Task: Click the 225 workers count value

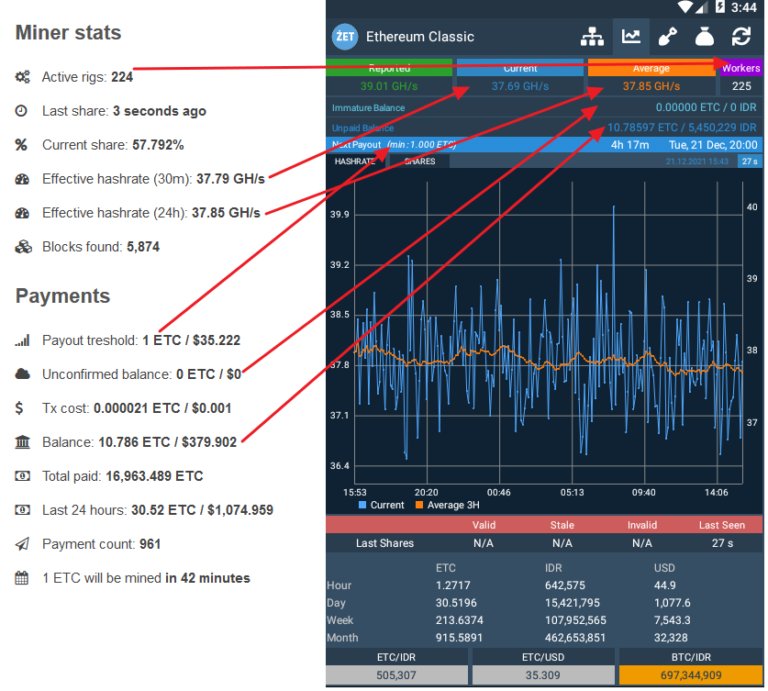Action: (x=742, y=86)
